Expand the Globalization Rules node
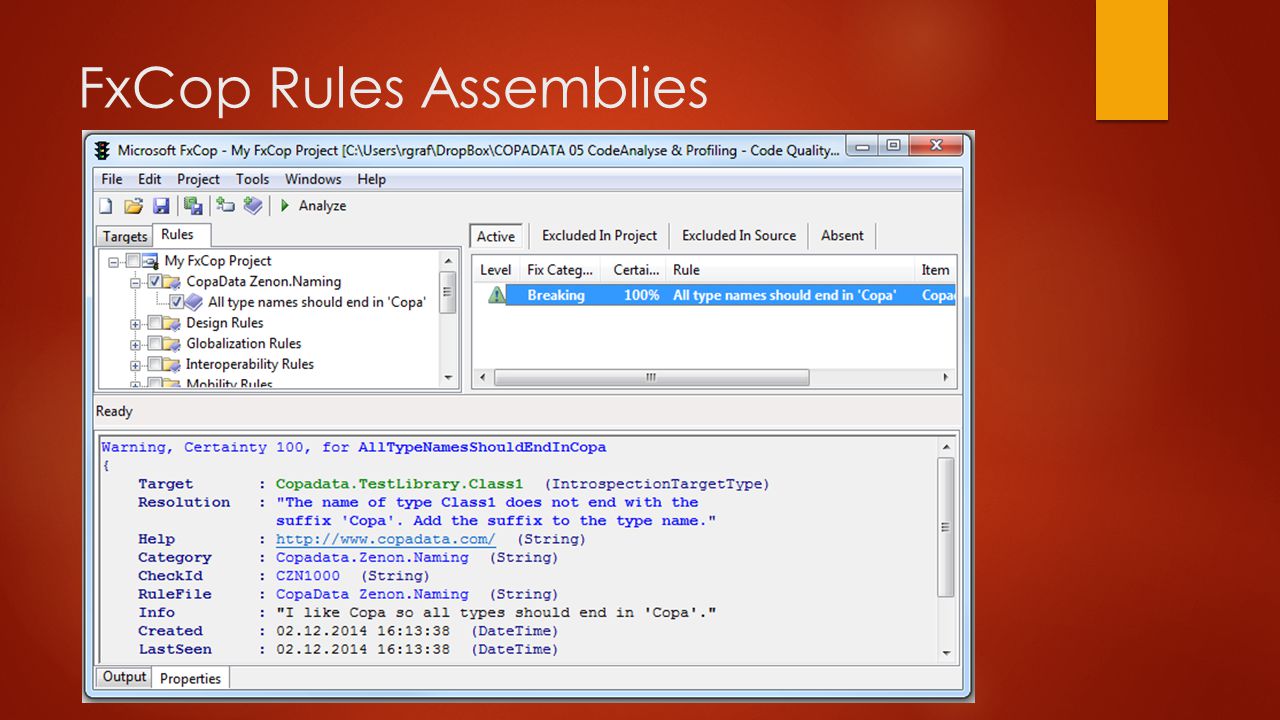The image size is (1280, 720). [136, 344]
